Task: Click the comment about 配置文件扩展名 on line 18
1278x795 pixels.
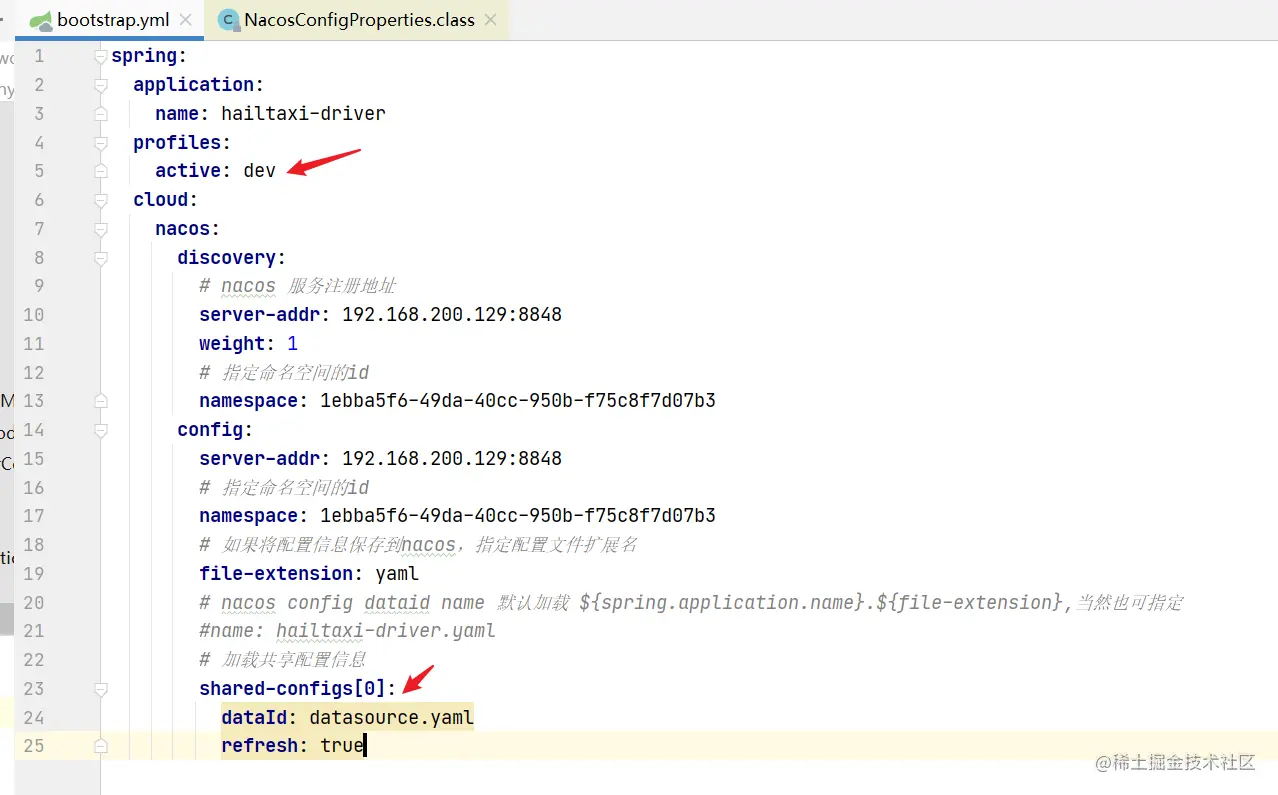Action: [x=418, y=545]
